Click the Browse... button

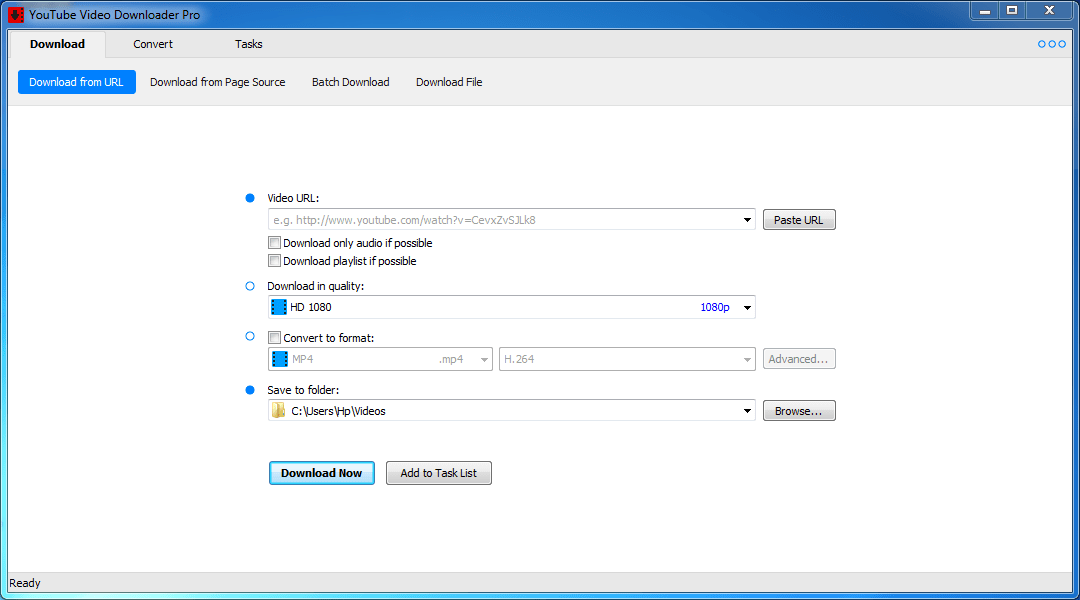click(799, 411)
